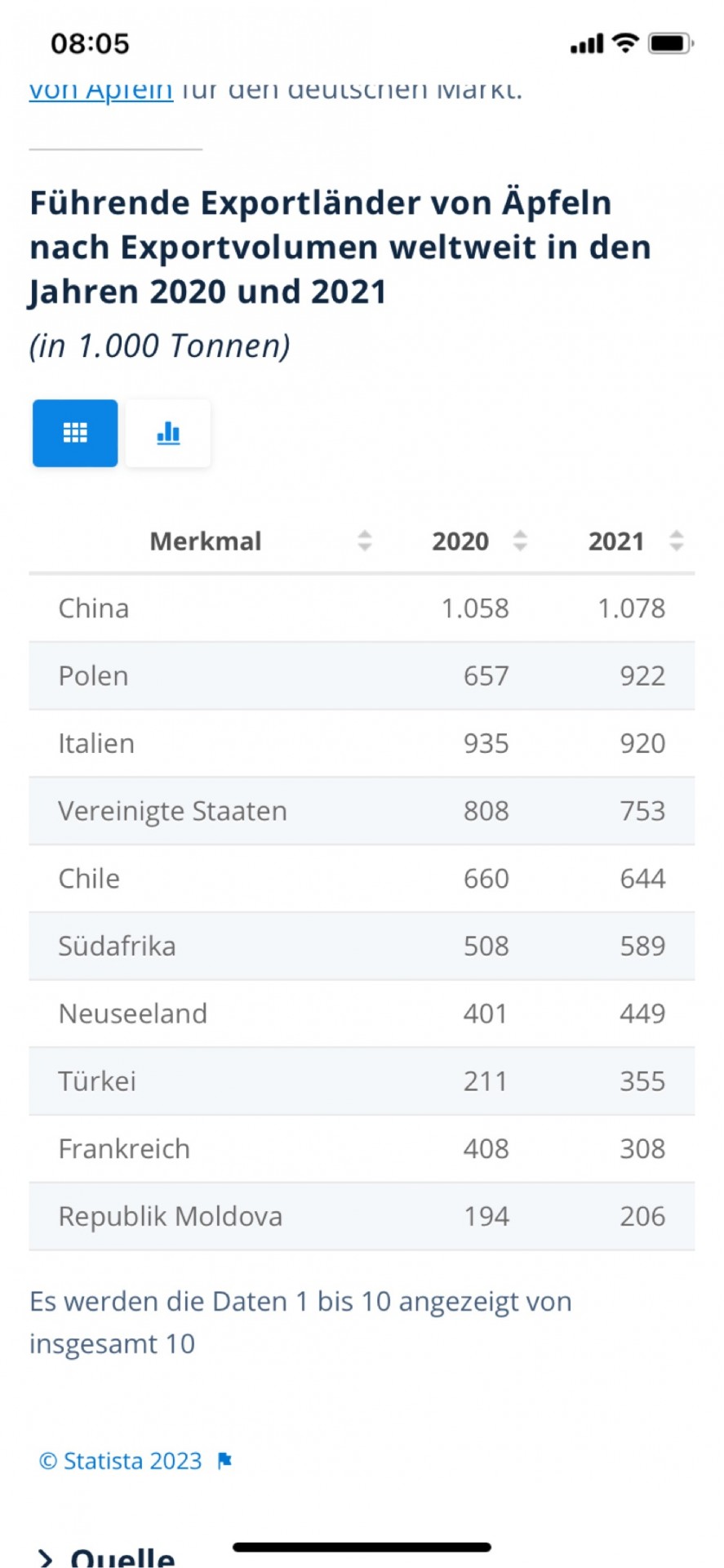724x1568 pixels.
Task: Tap the Wi-Fi status icon
Action: click(x=625, y=43)
